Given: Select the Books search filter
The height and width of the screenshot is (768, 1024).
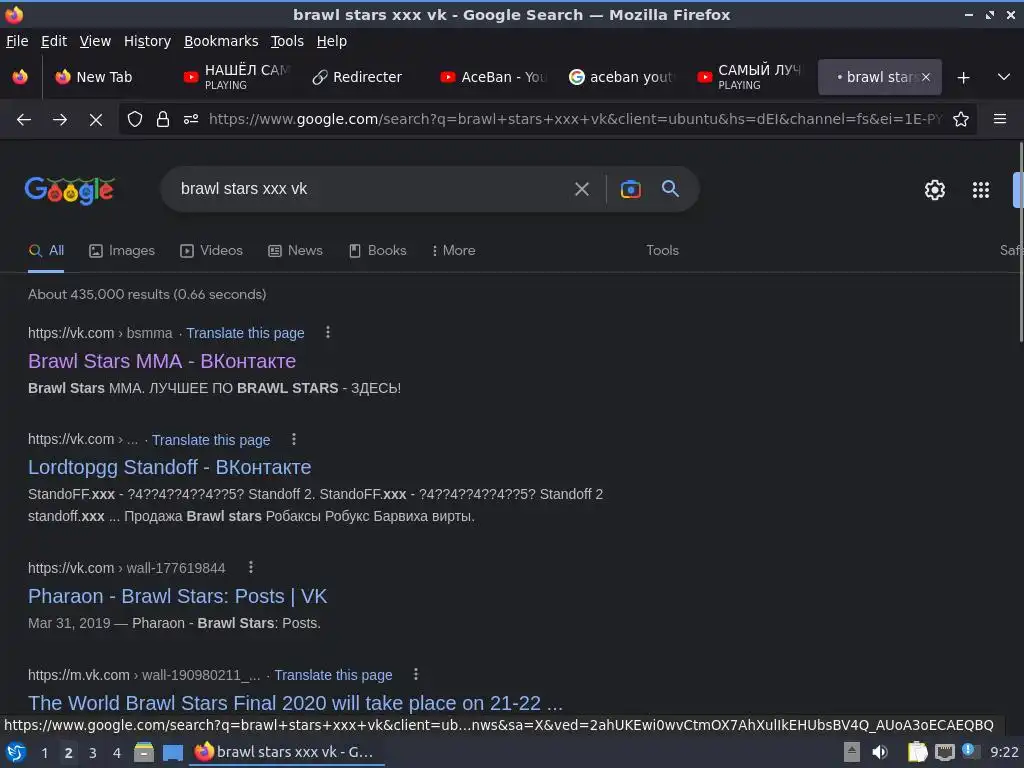Looking at the screenshot, I should coord(377,251).
